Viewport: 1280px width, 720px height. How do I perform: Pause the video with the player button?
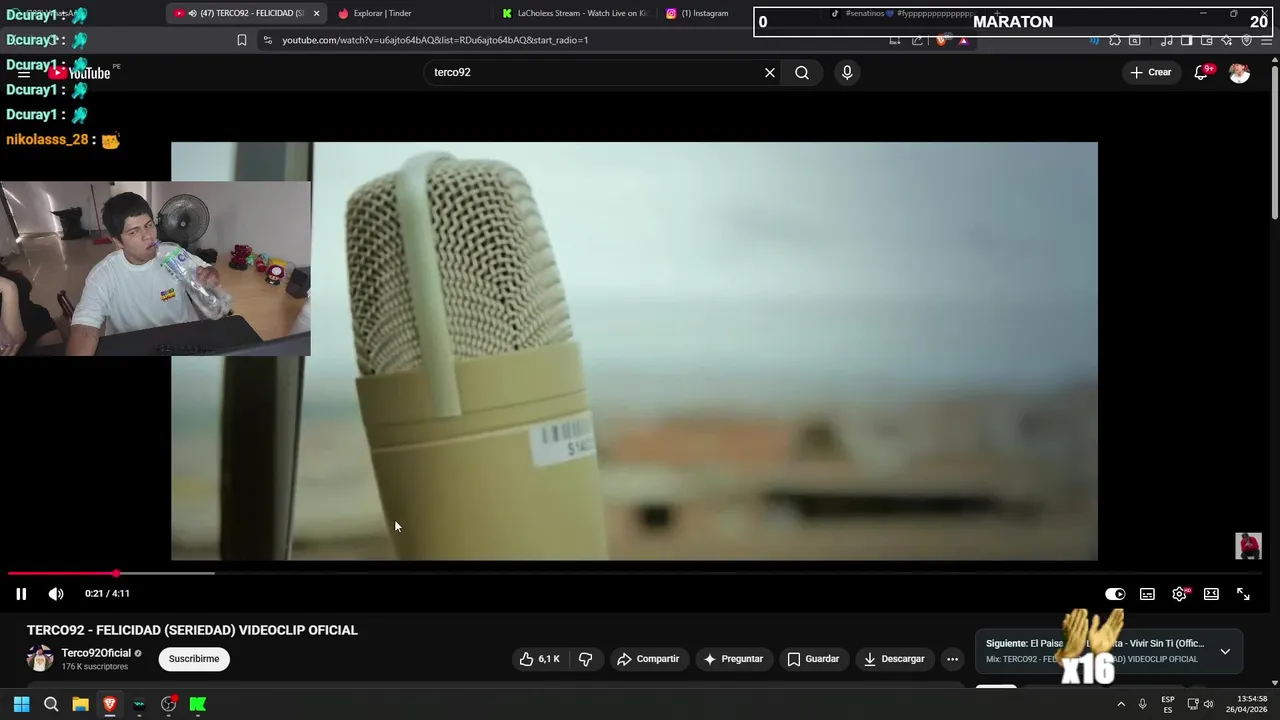[21, 594]
